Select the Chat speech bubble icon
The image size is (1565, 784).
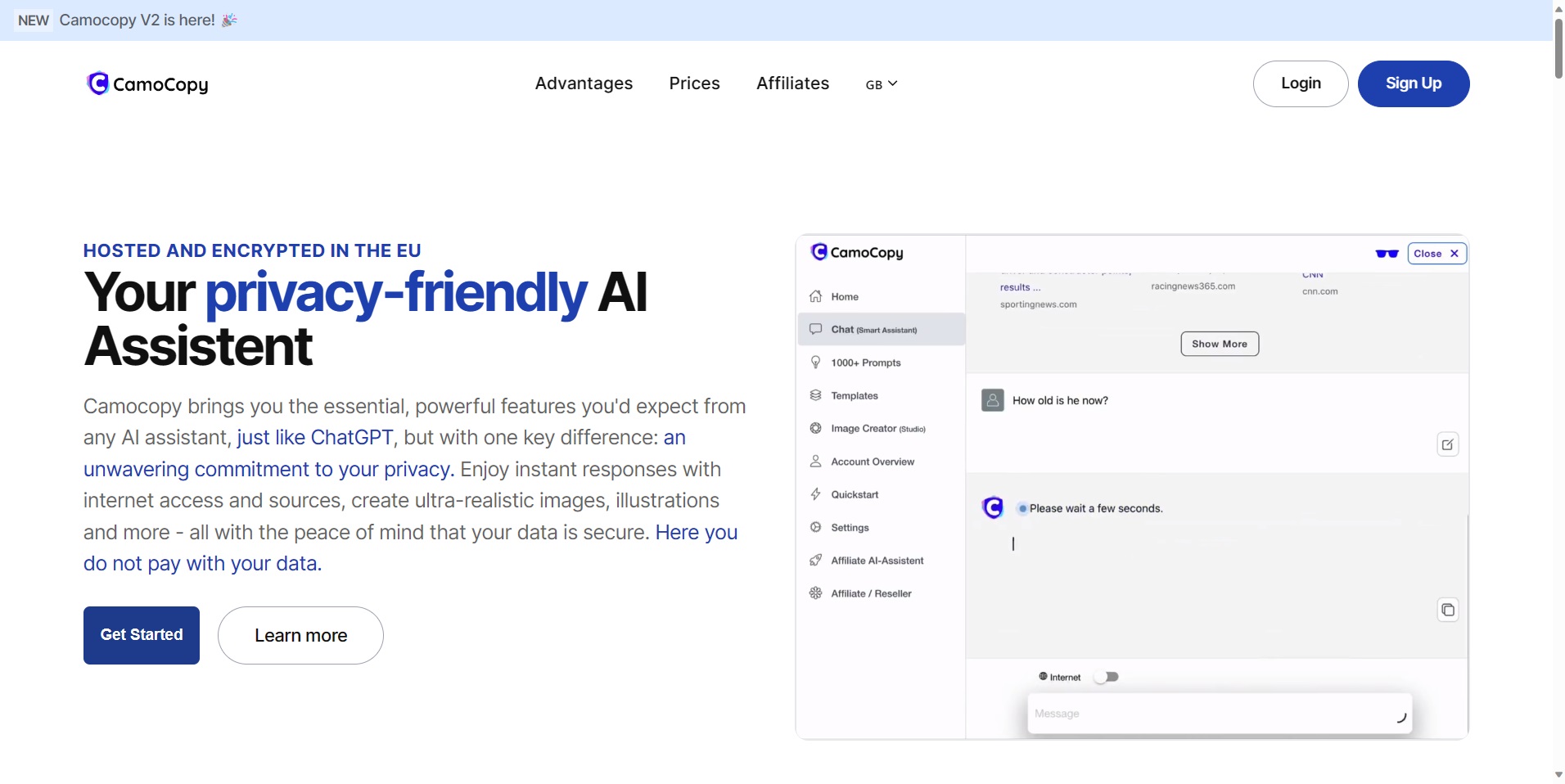pos(815,329)
